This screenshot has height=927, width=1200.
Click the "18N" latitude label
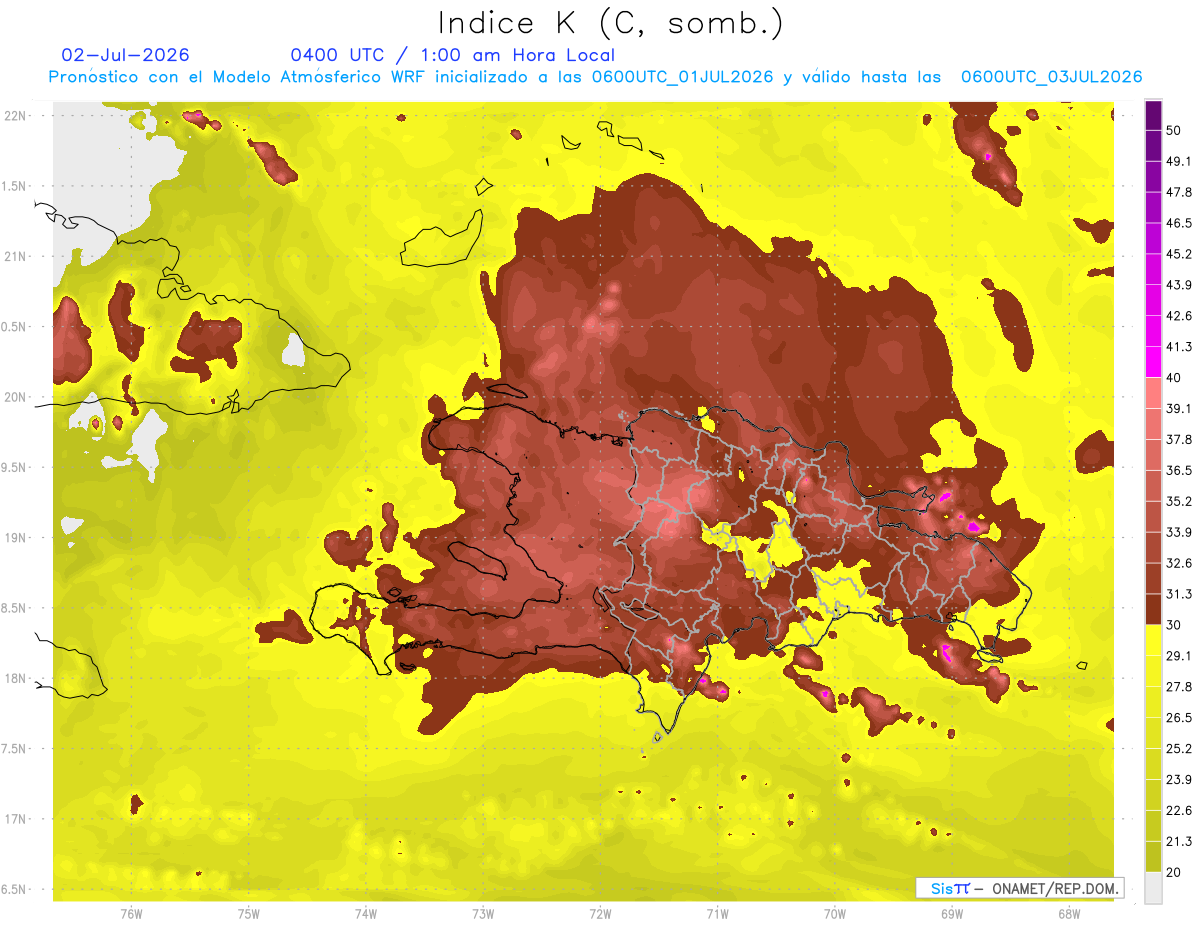pos(15,679)
